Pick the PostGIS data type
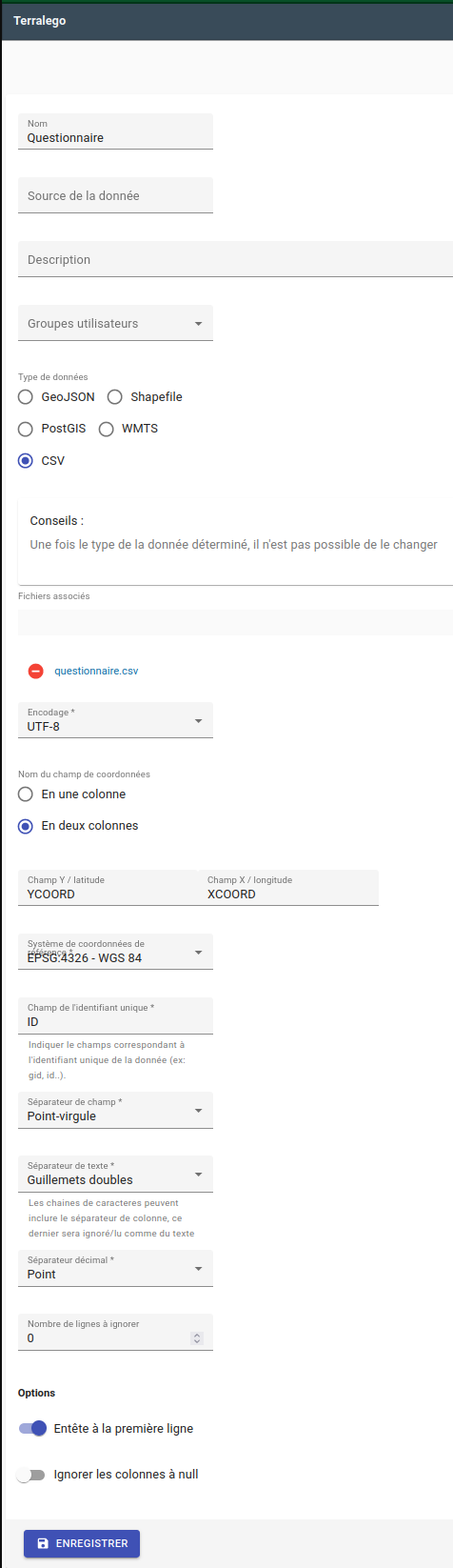Viewport: 453px width, 1568px height. [x=26, y=429]
